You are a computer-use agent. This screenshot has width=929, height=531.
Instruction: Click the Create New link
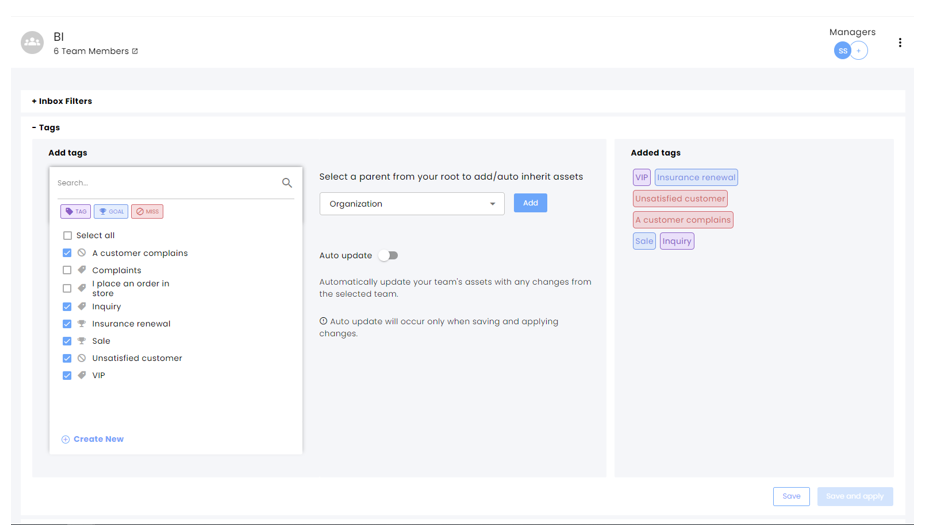(x=92, y=439)
